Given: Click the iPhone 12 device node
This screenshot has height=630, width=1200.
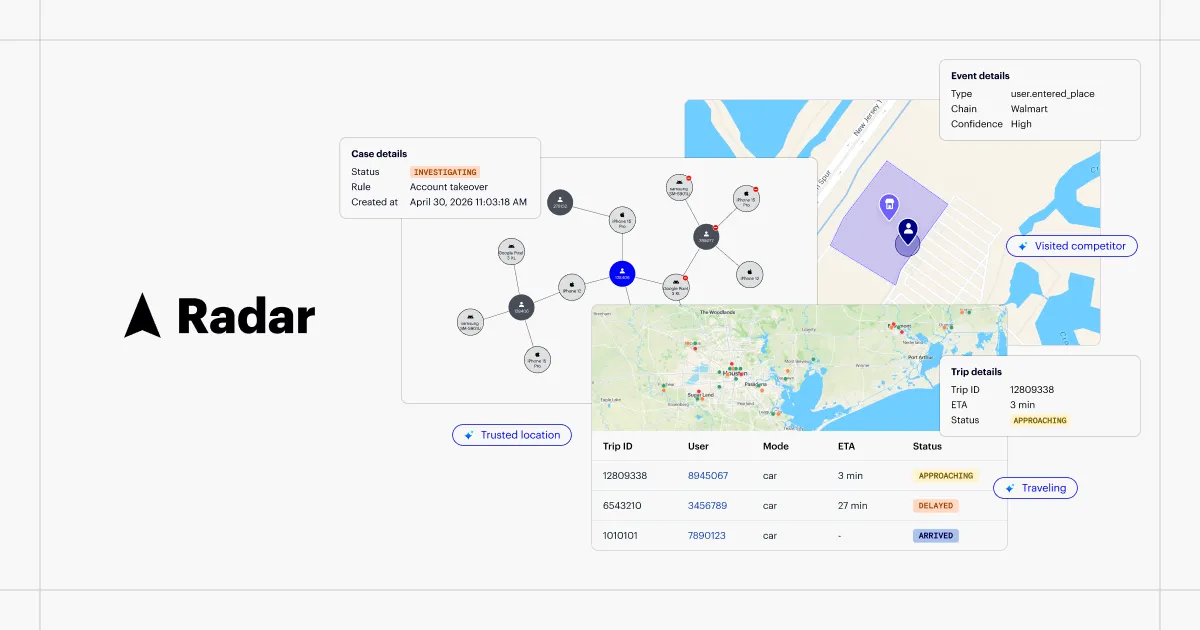Looking at the screenshot, I should [x=750, y=273].
